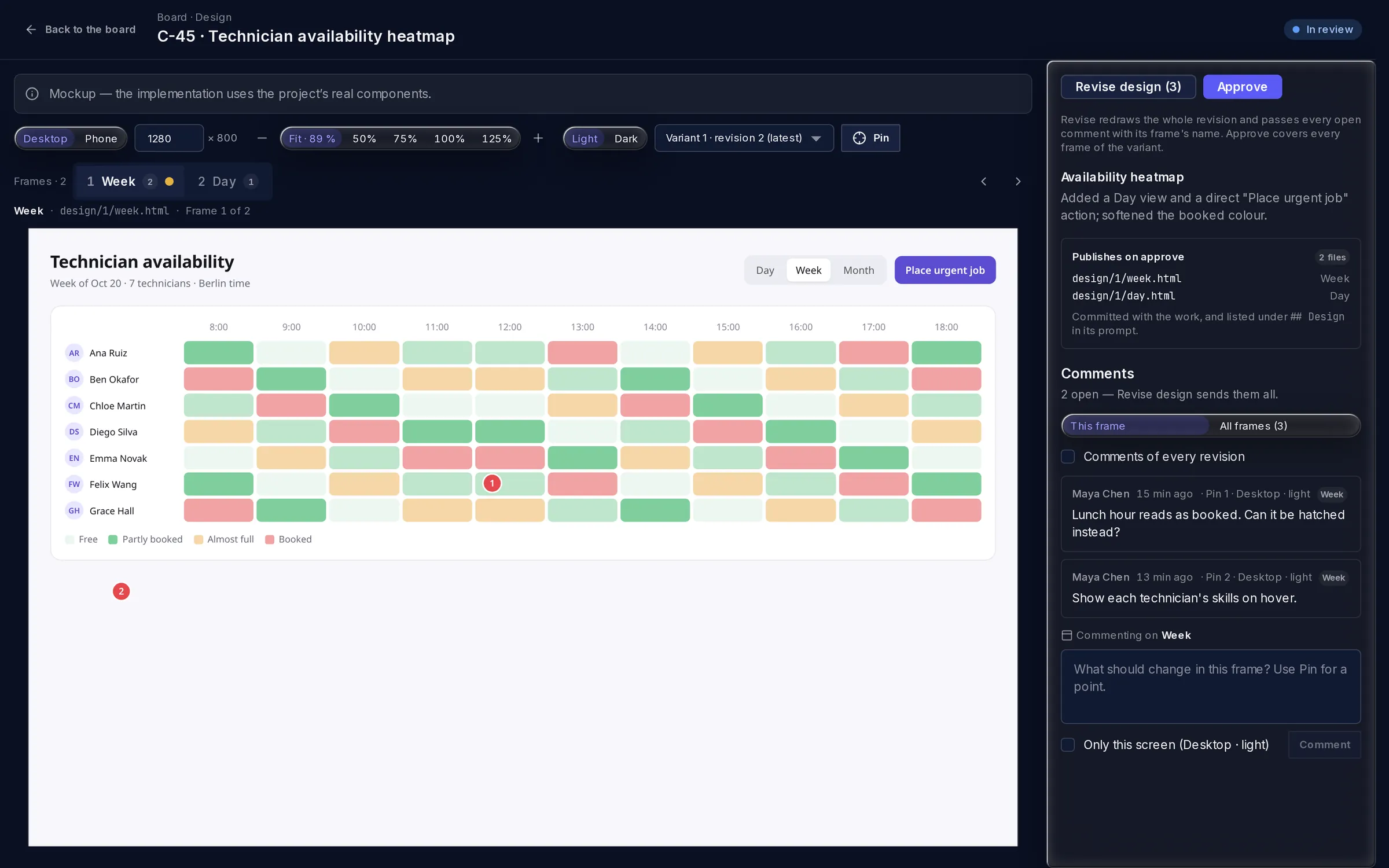Set zoom to 125%
This screenshot has width=1389, height=868.
(497, 138)
